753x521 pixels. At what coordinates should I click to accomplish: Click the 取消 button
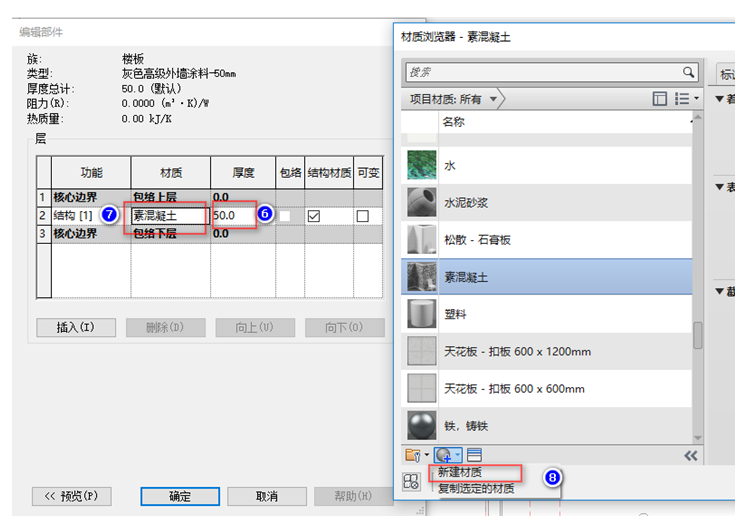pyautogui.click(x=267, y=496)
